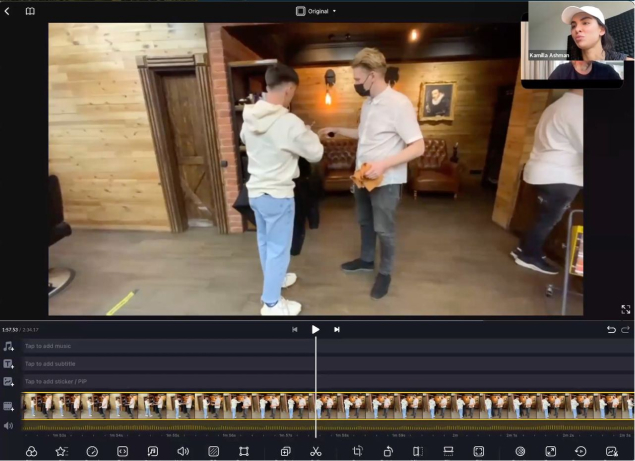Click the timeline playhead marker
The width and height of the screenshot is (635, 461).
(316, 387)
